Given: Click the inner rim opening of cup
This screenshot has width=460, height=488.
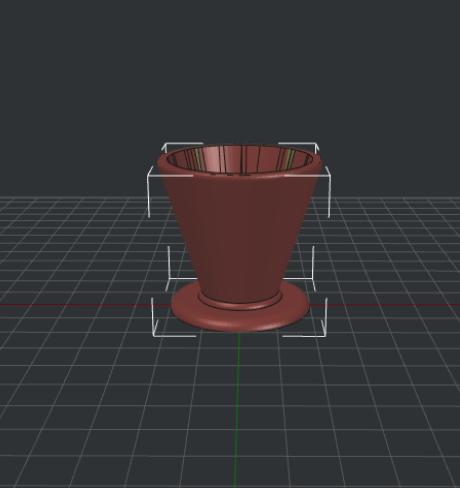Looking at the screenshot, I should click(239, 160).
